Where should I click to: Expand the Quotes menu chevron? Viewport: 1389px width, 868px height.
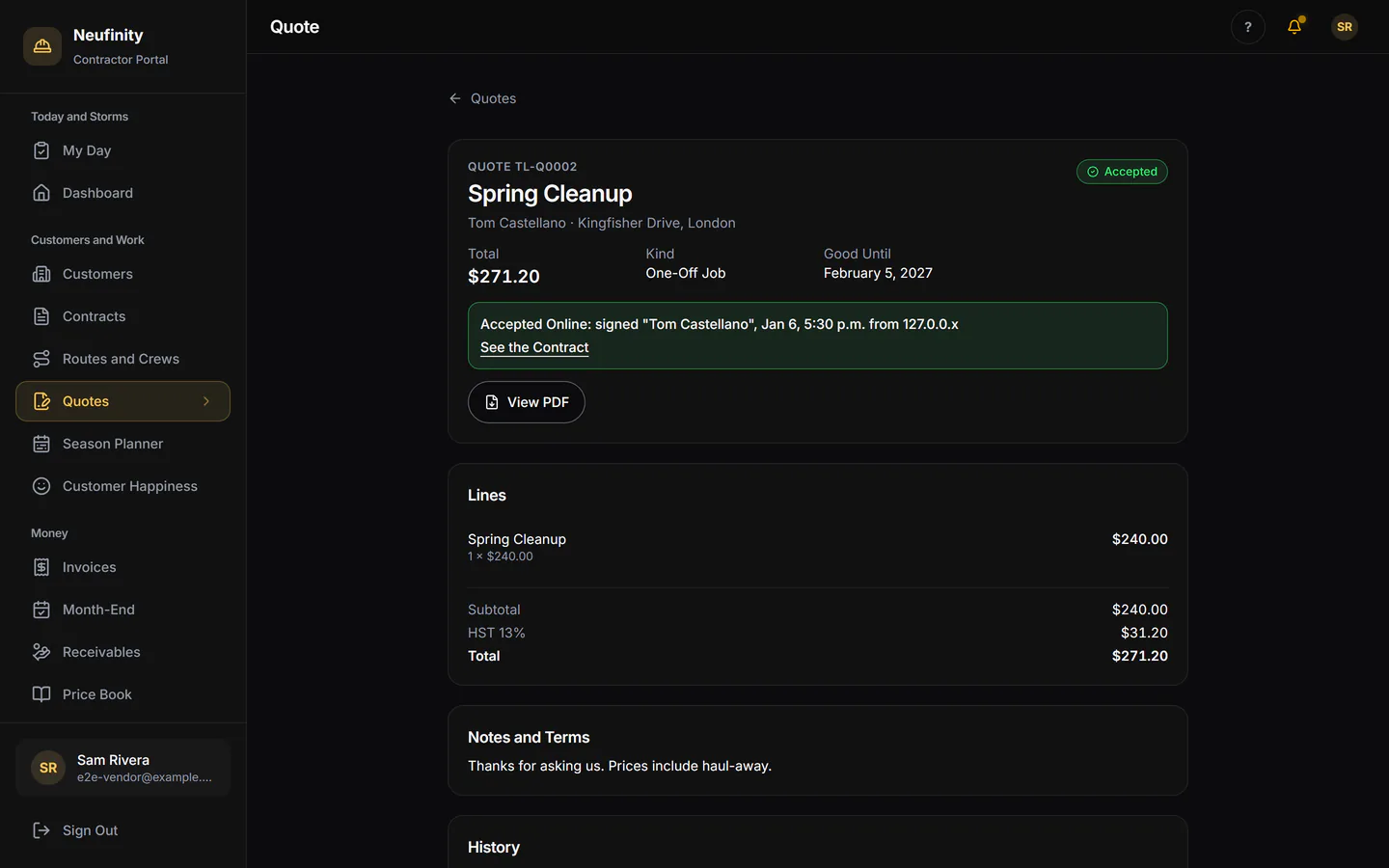click(205, 401)
